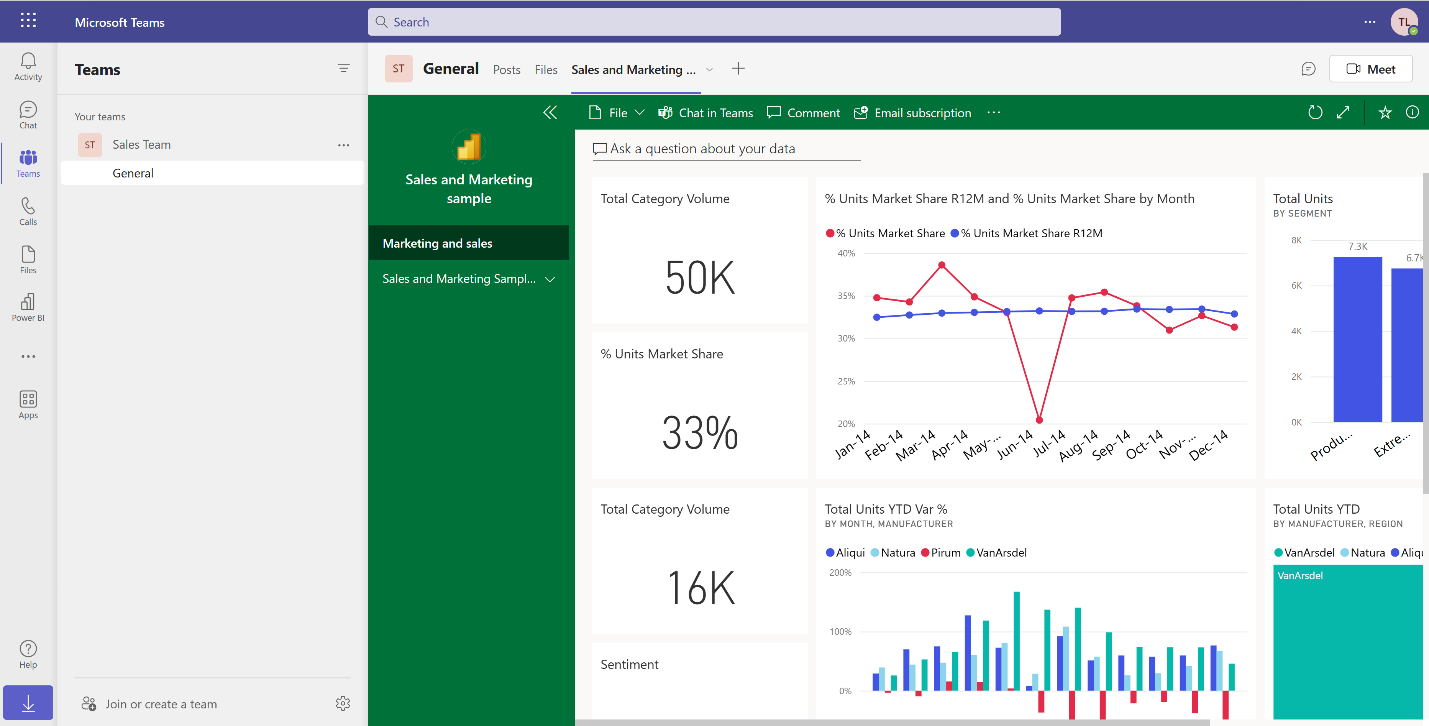
Task: Open Total Category Volume 50K tile
Action: pos(700,251)
